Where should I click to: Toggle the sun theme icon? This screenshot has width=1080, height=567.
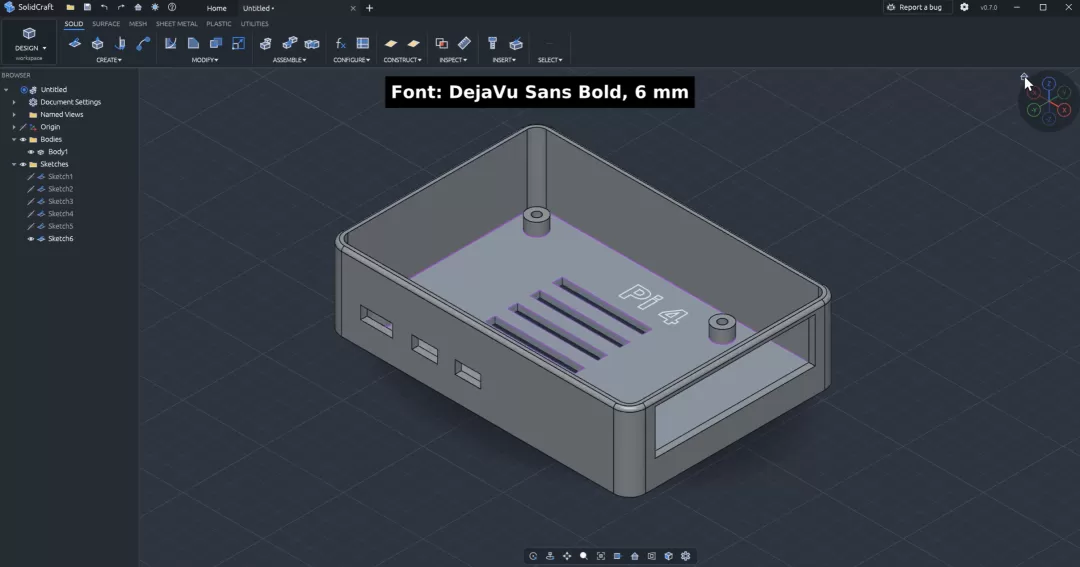click(155, 8)
